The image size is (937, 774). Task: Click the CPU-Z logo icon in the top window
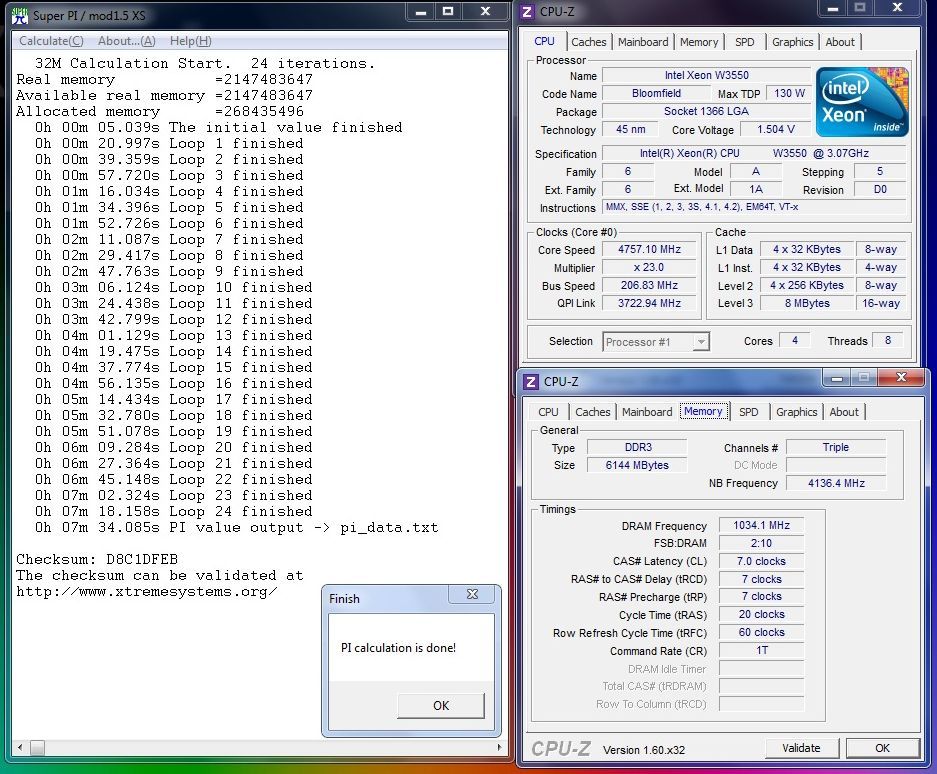click(526, 12)
